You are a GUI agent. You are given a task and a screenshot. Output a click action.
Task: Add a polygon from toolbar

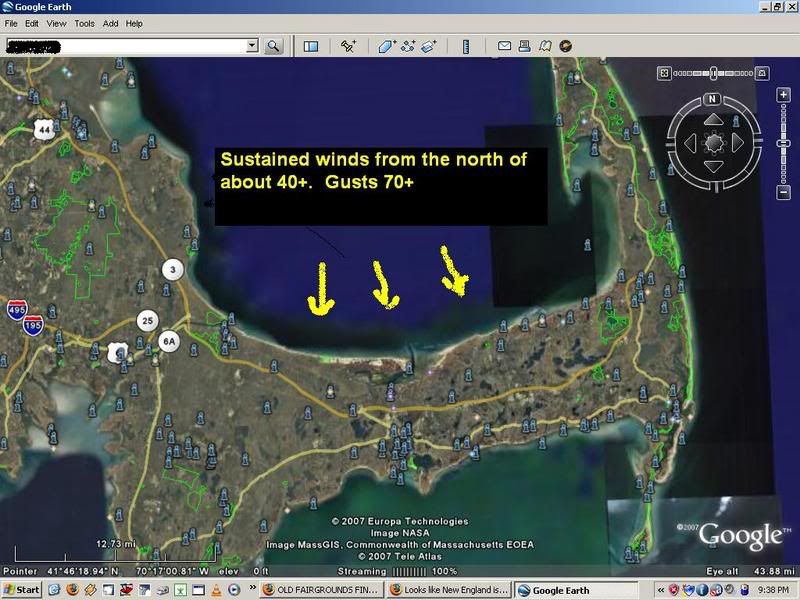387,46
